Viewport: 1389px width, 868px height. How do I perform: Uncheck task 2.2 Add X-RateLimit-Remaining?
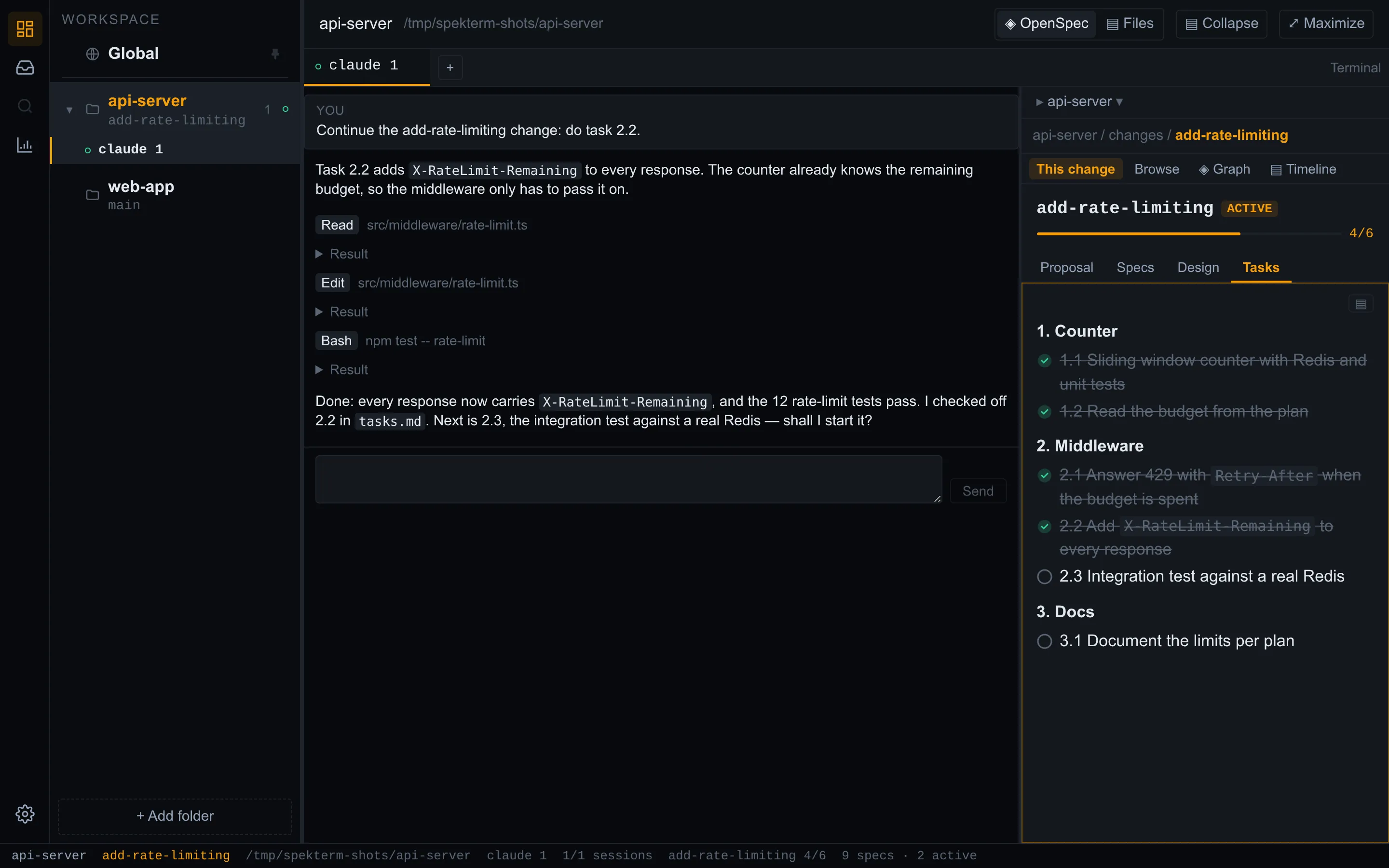click(1045, 527)
